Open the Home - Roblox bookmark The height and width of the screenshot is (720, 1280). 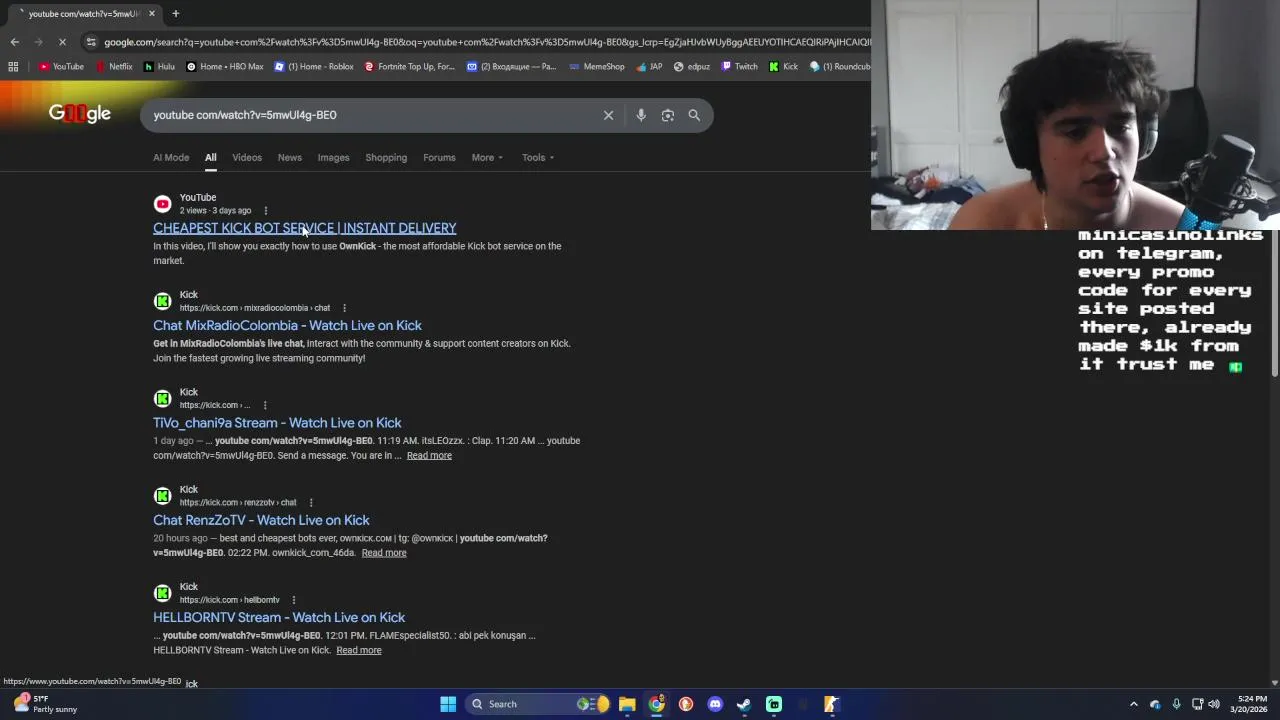pos(314,67)
